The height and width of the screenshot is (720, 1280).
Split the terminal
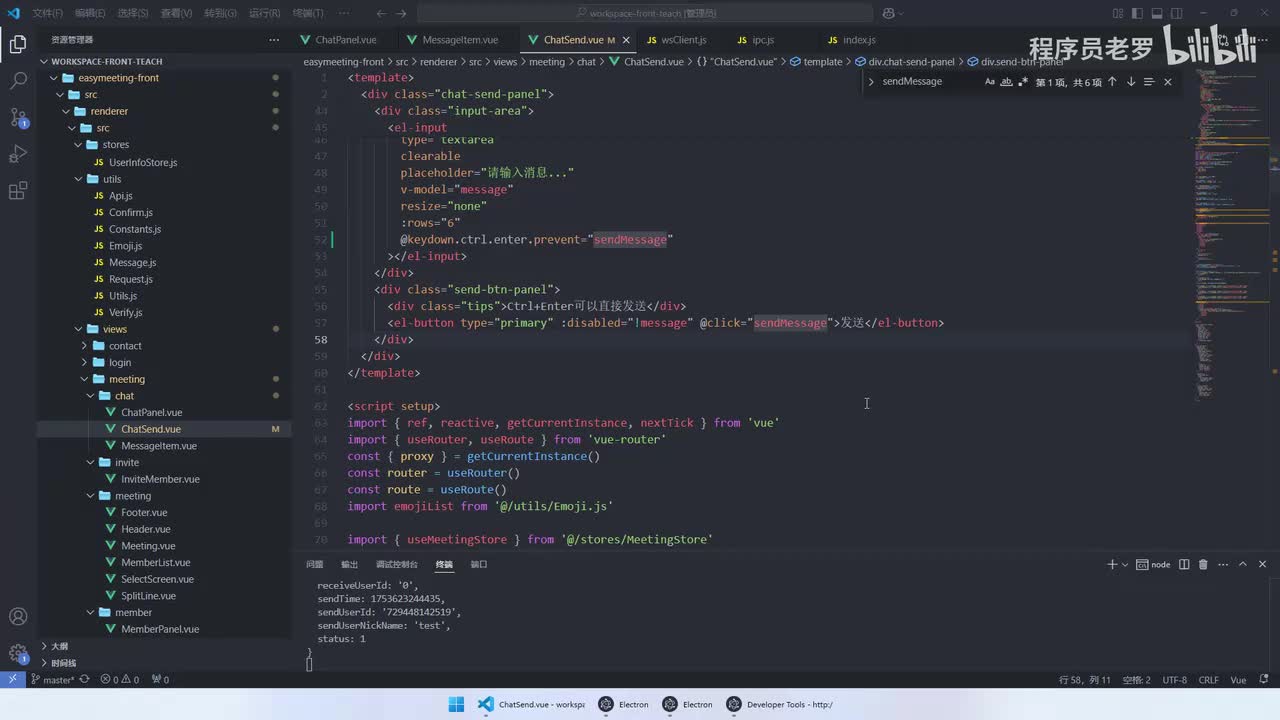click(x=1184, y=564)
